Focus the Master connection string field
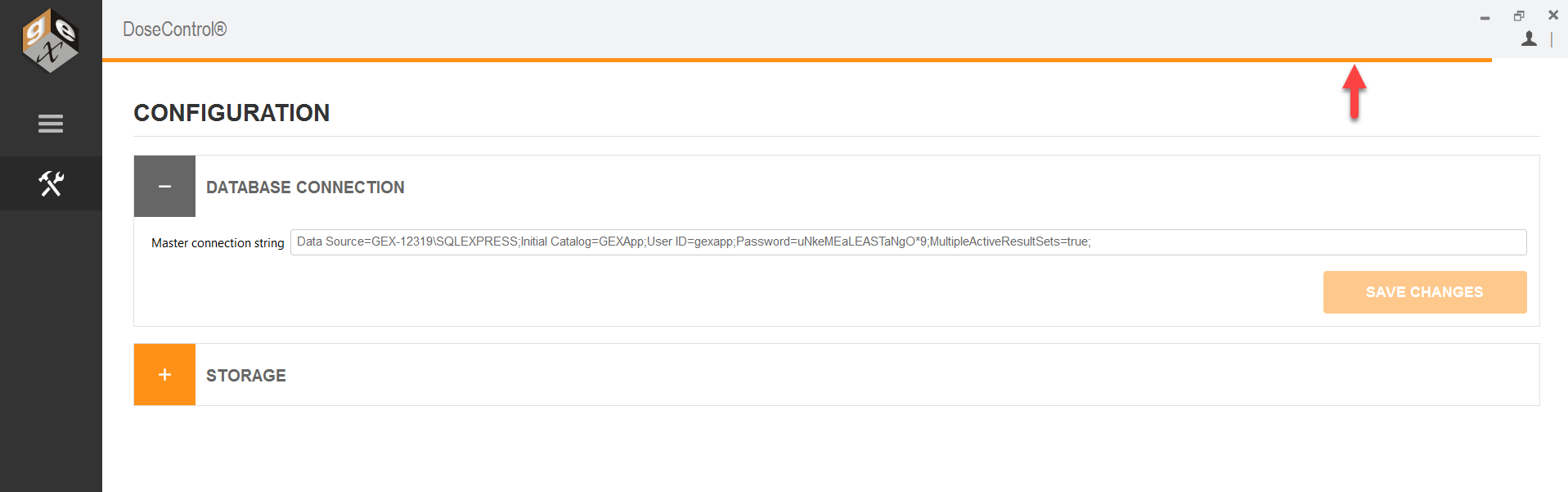Screen dimensions: 1568x492 point(908,241)
